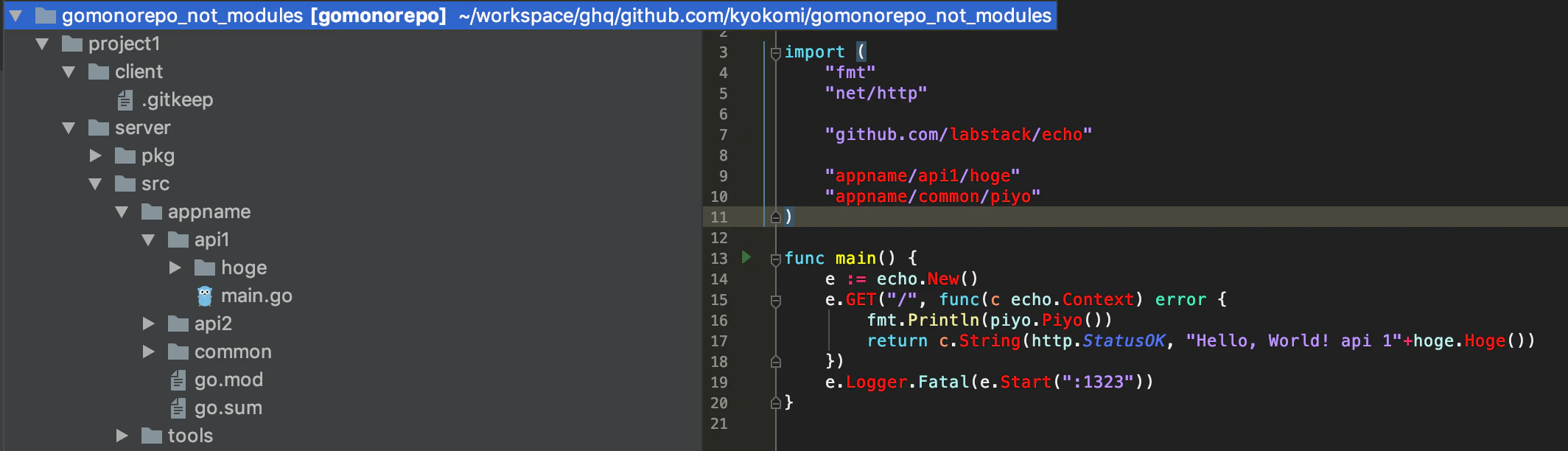Viewport: 1568px width, 451px height.
Task: Click fold end marker on line 11
Action: pos(775,217)
